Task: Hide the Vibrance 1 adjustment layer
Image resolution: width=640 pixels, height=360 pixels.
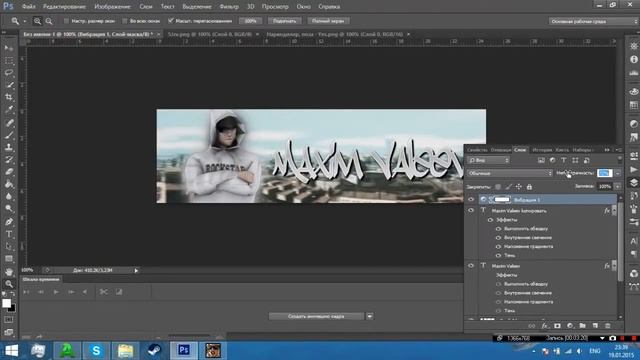Action: pyautogui.click(x=471, y=199)
